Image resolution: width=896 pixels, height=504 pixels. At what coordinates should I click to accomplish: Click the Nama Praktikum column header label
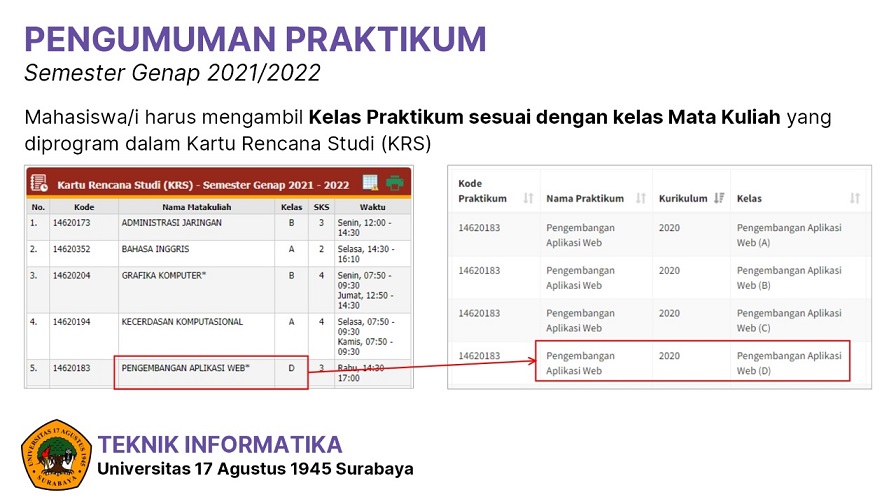(585, 198)
